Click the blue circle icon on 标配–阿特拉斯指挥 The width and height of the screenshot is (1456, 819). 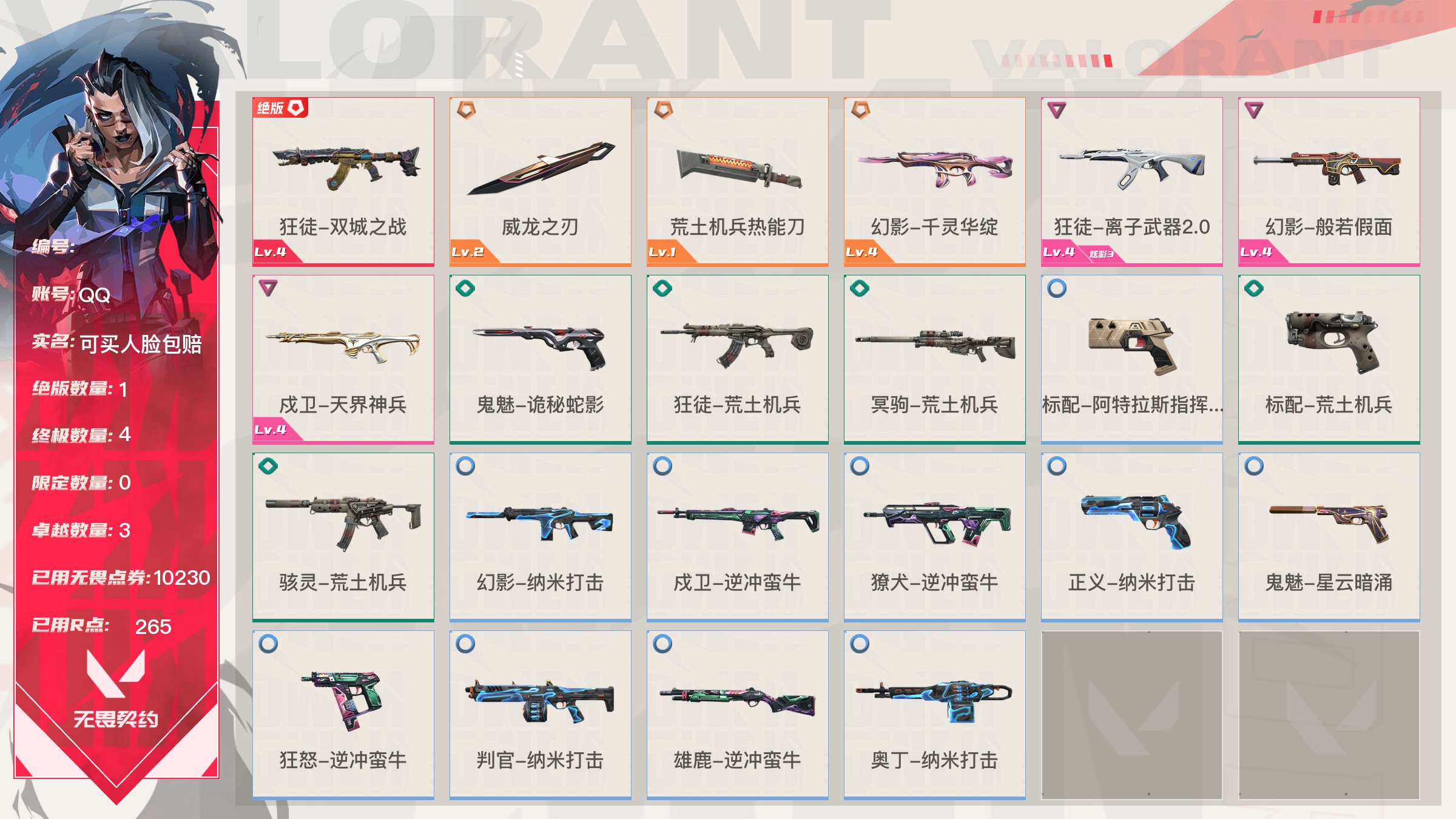pos(1057,288)
